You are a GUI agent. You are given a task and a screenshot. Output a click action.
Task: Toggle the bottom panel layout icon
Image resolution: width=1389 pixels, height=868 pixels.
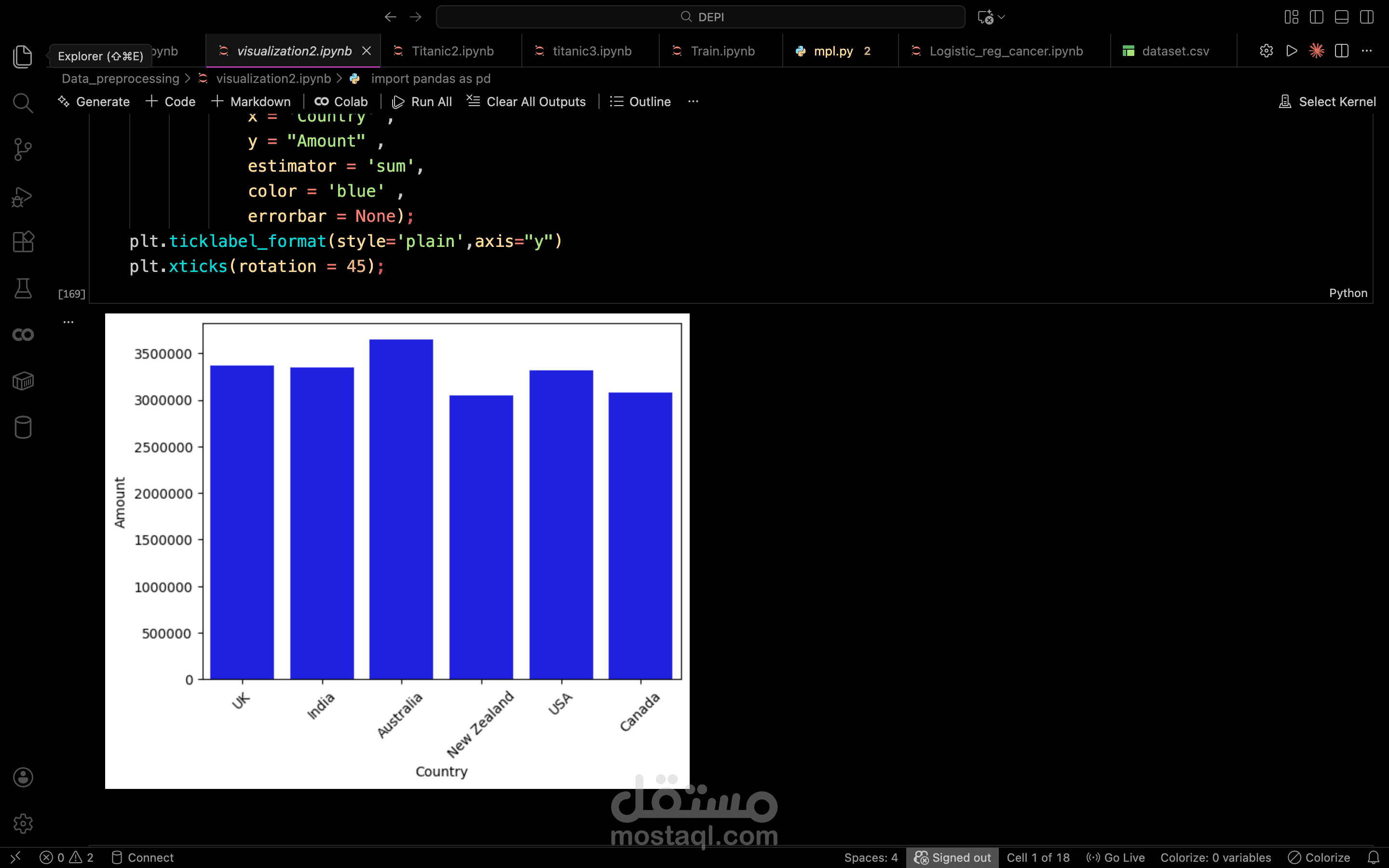tap(1341, 17)
